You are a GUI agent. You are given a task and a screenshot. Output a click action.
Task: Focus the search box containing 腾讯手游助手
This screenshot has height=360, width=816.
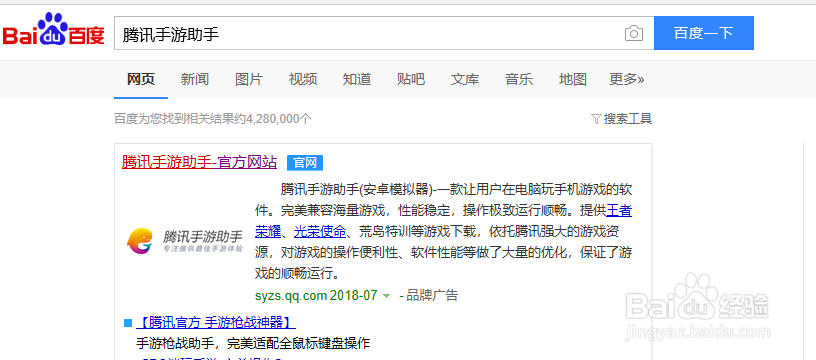(x=384, y=33)
